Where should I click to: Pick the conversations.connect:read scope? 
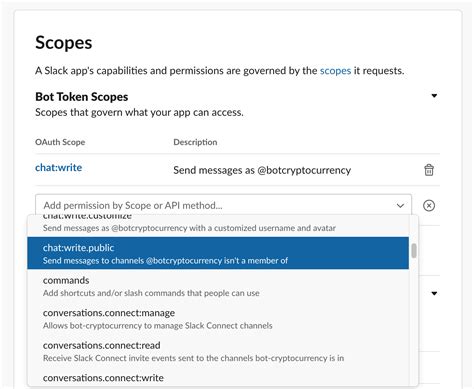coord(218,351)
